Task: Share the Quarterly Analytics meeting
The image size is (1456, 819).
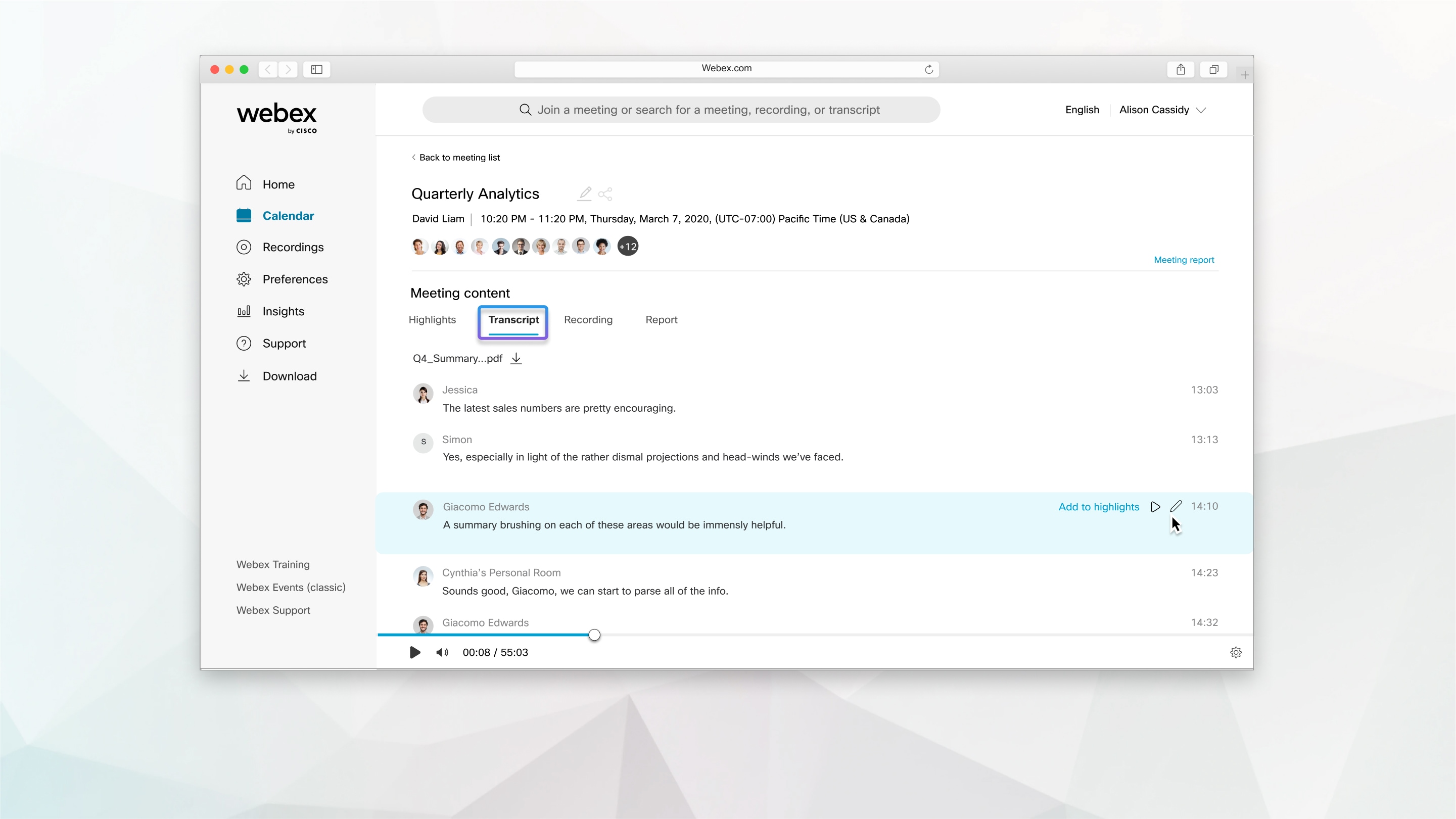Action: pos(605,194)
